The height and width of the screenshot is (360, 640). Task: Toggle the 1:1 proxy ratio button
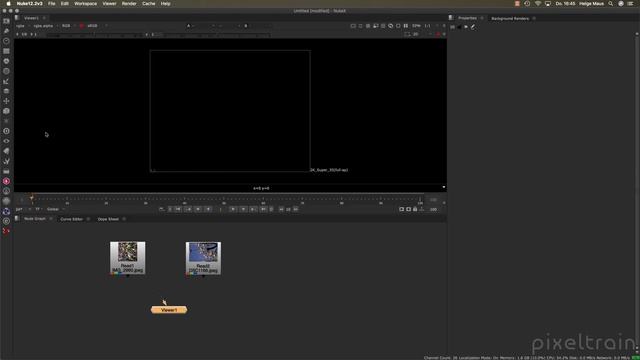coord(427,26)
